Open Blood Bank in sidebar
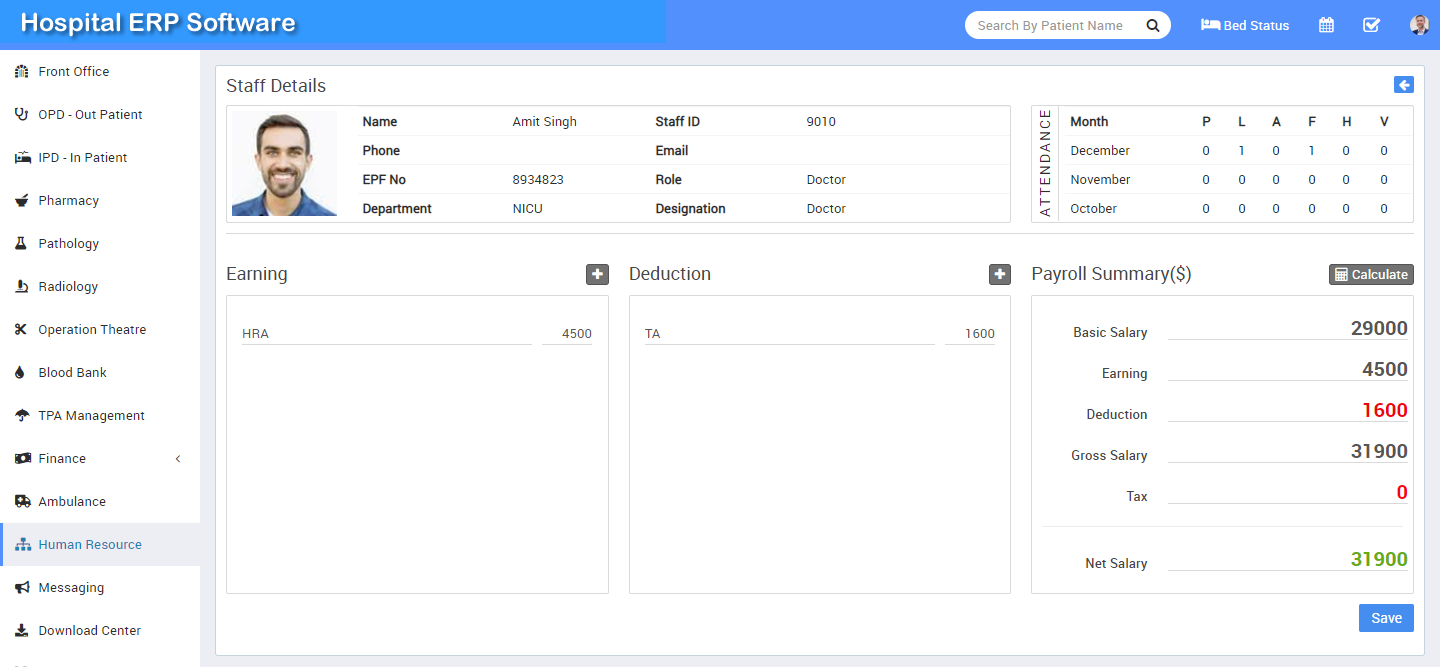Image resolution: width=1440 pixels, height=667 pixels. tap(72, 373)
